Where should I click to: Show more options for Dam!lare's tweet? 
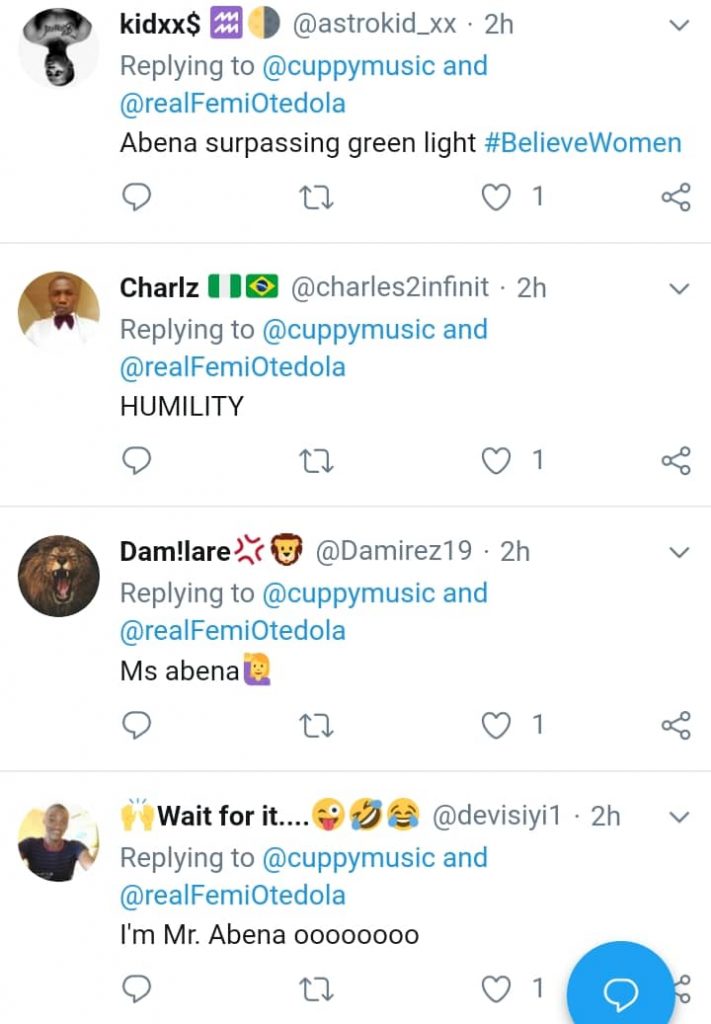point(679,553)
